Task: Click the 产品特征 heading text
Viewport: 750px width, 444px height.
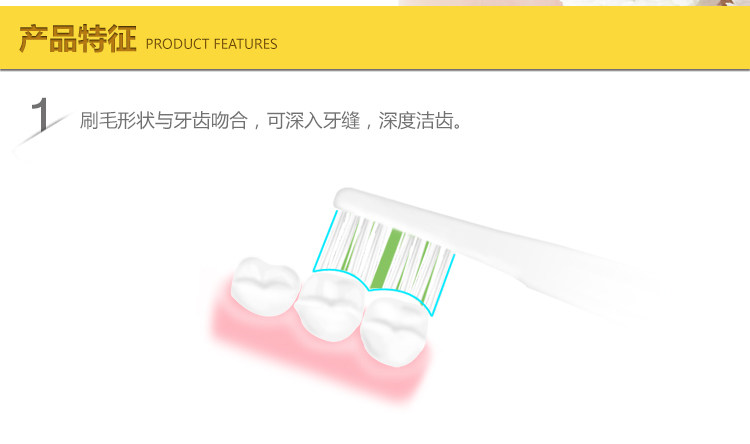Action: point(77,39)
